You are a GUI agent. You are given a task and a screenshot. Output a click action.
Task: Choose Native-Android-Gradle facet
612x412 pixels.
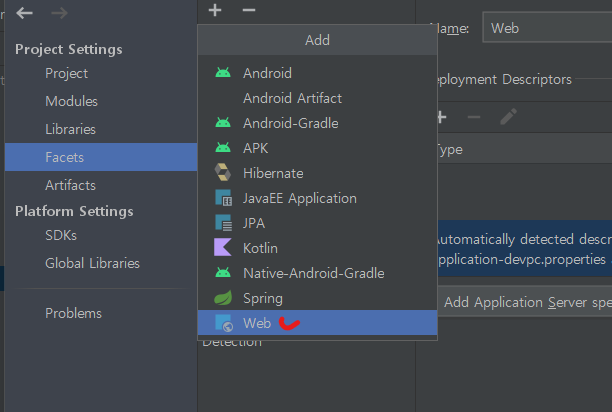point(317,273)
